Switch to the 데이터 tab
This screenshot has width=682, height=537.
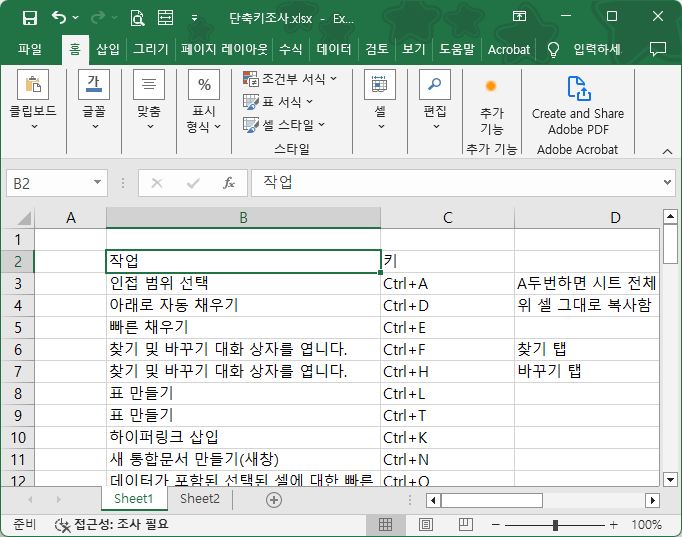coord(334,49)
